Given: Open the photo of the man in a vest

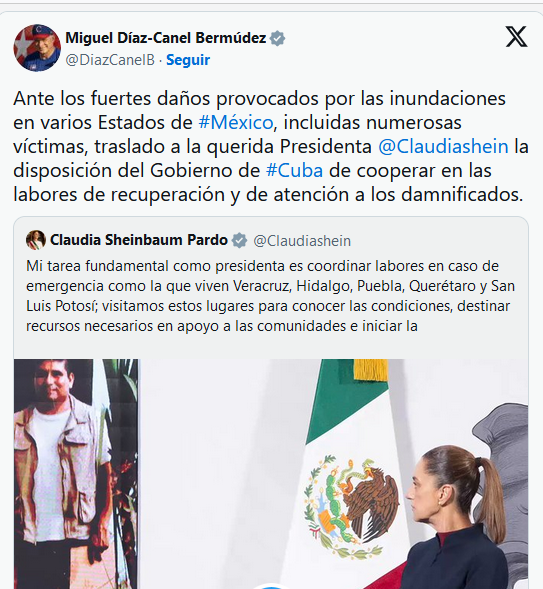Looking at the screenshot, I should click(x=76, y=474).
